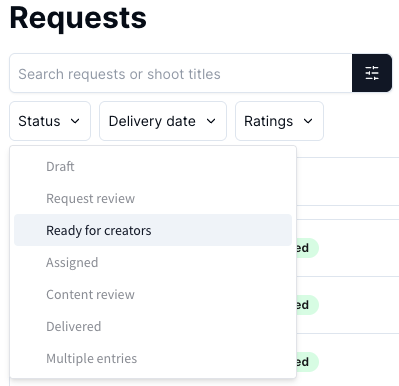Click the Requests page heading

click(78, 18)
